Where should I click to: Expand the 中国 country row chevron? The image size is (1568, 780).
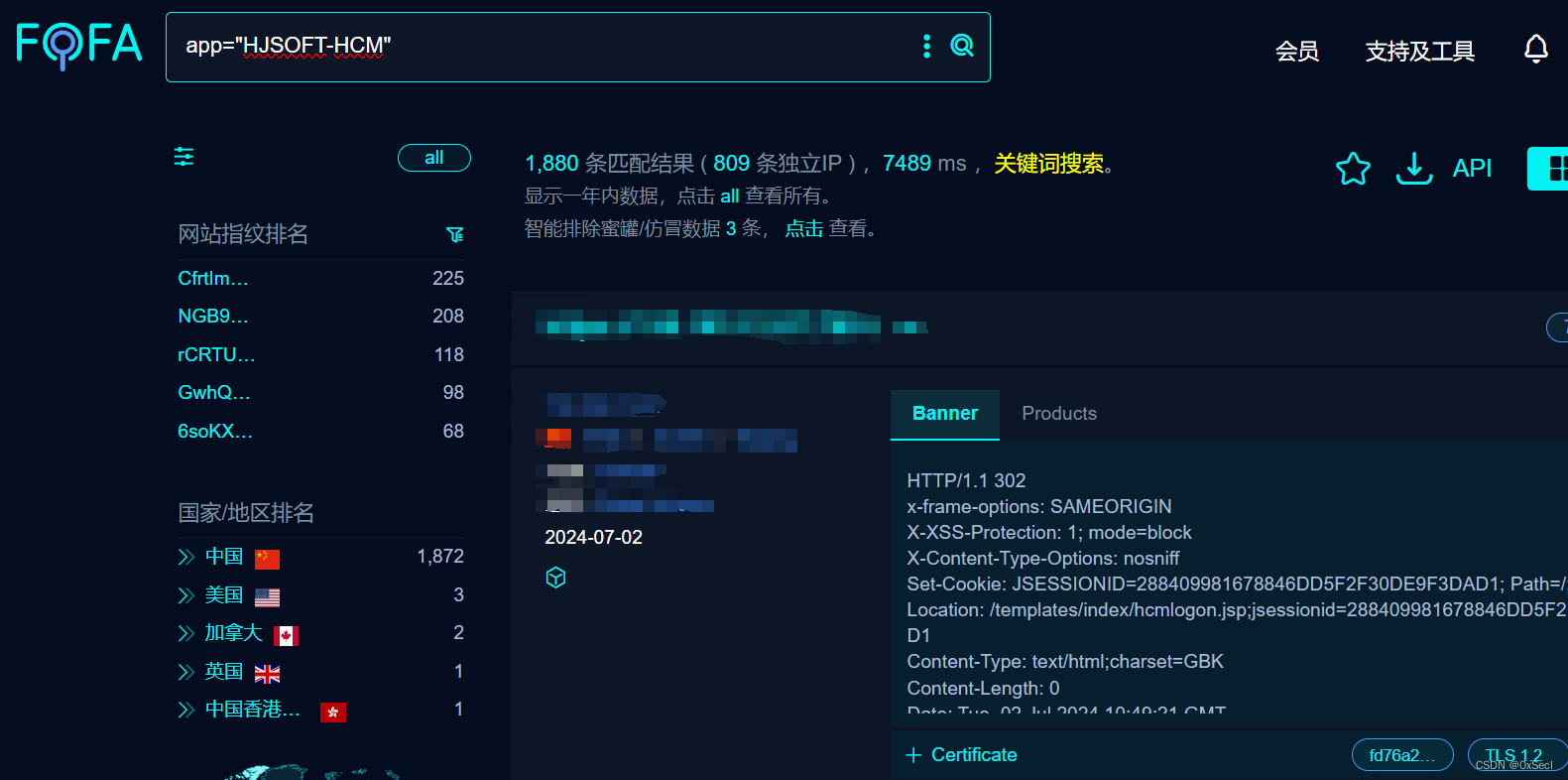coord(185,557)
